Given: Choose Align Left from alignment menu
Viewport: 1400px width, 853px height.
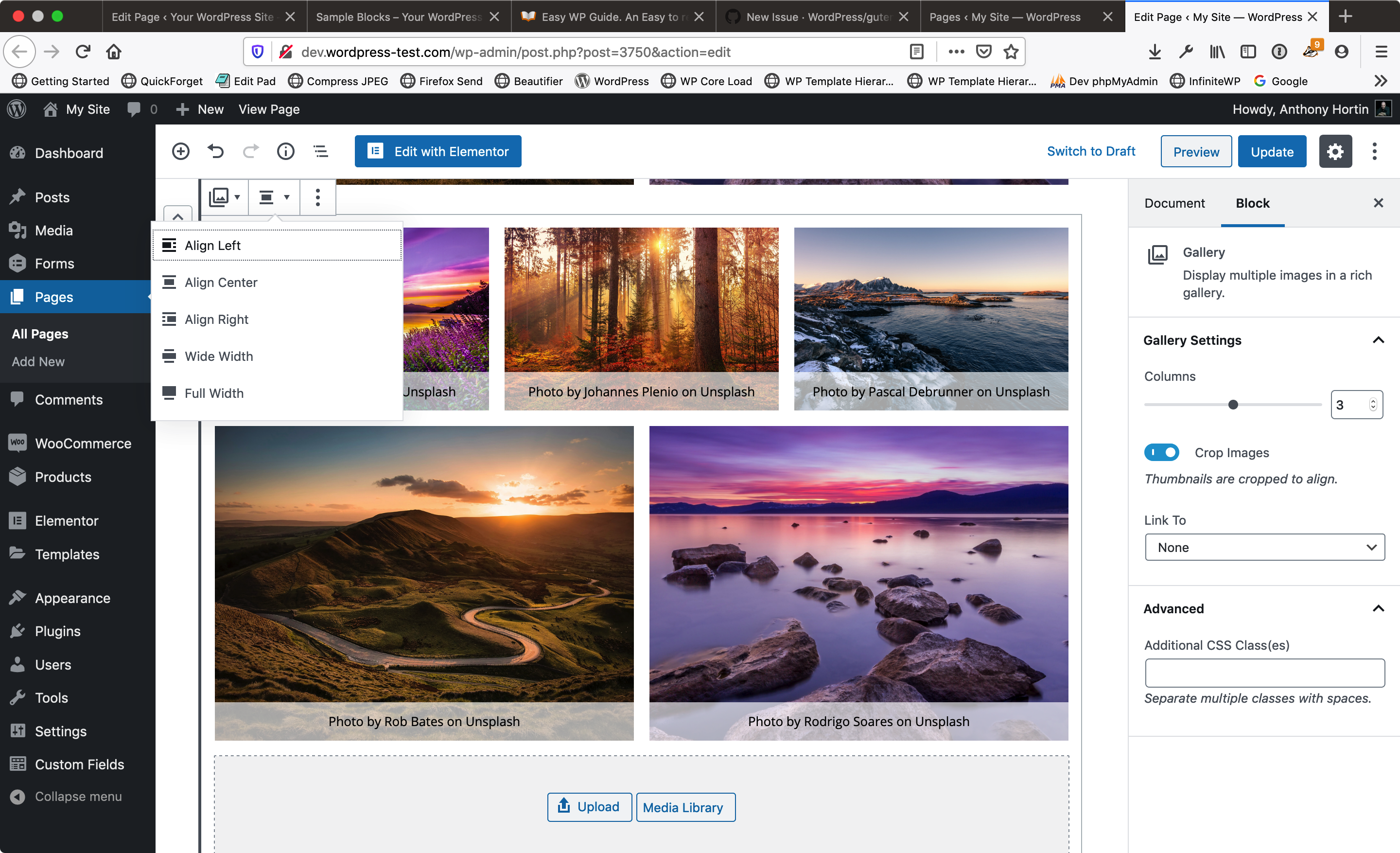Looking at the screenshot, I should pyautogui.click(x=277, y=246).
